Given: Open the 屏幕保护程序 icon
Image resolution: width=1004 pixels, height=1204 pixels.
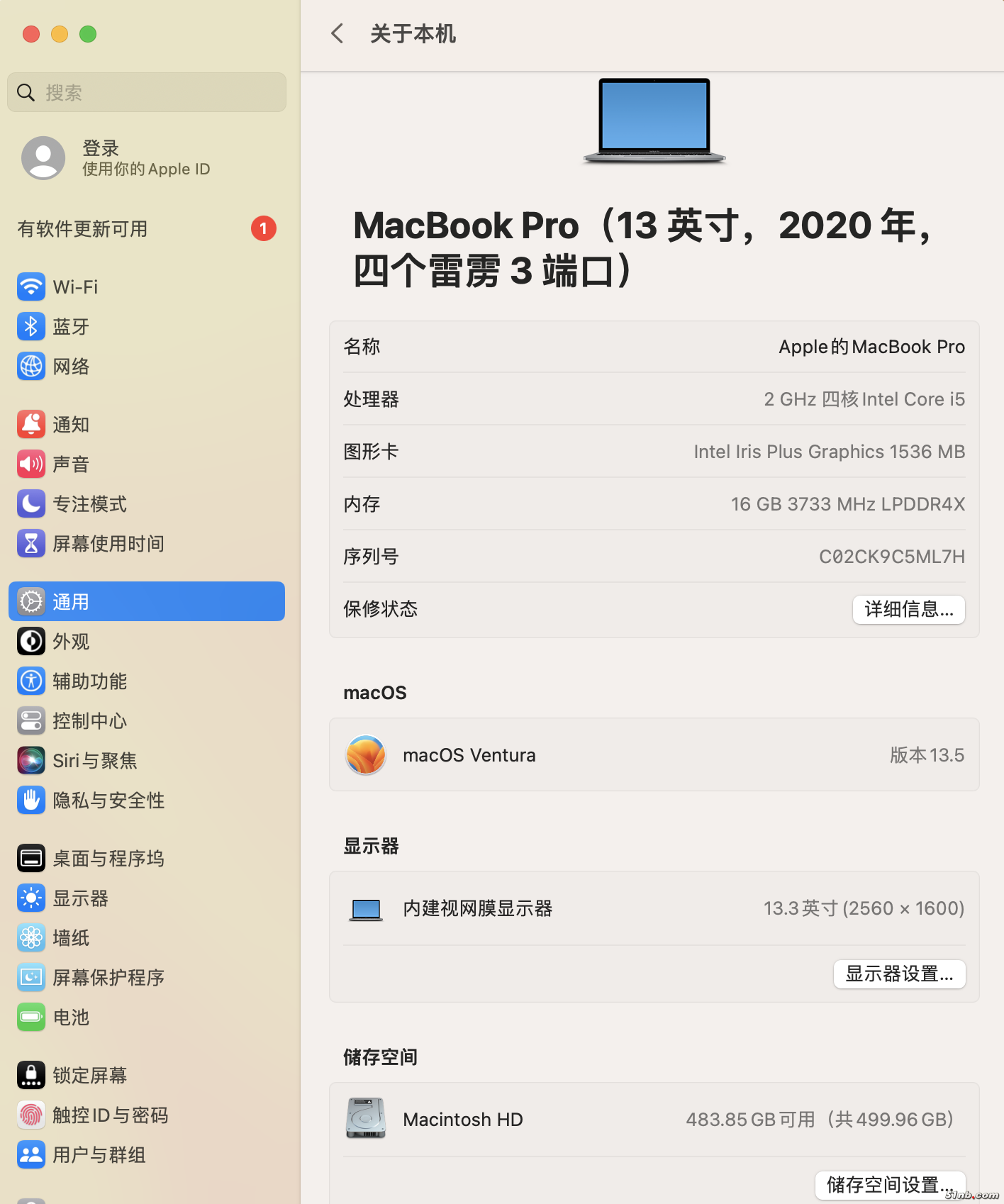Looking at the screenshot, I should click(31, 977).
